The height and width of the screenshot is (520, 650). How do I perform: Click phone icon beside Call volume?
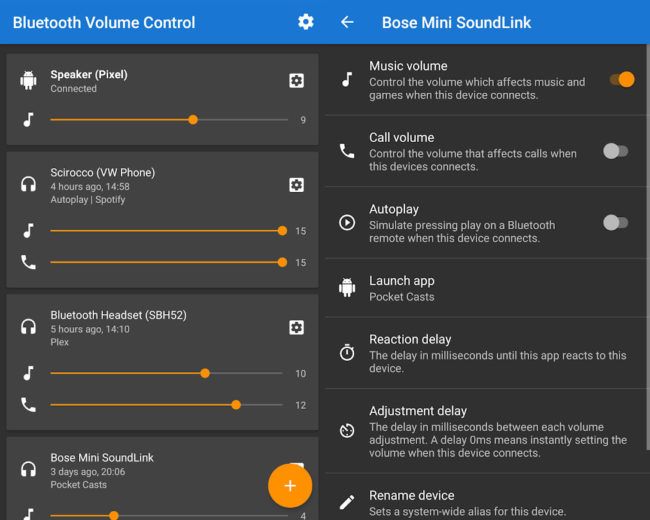[x=347, y=151]
